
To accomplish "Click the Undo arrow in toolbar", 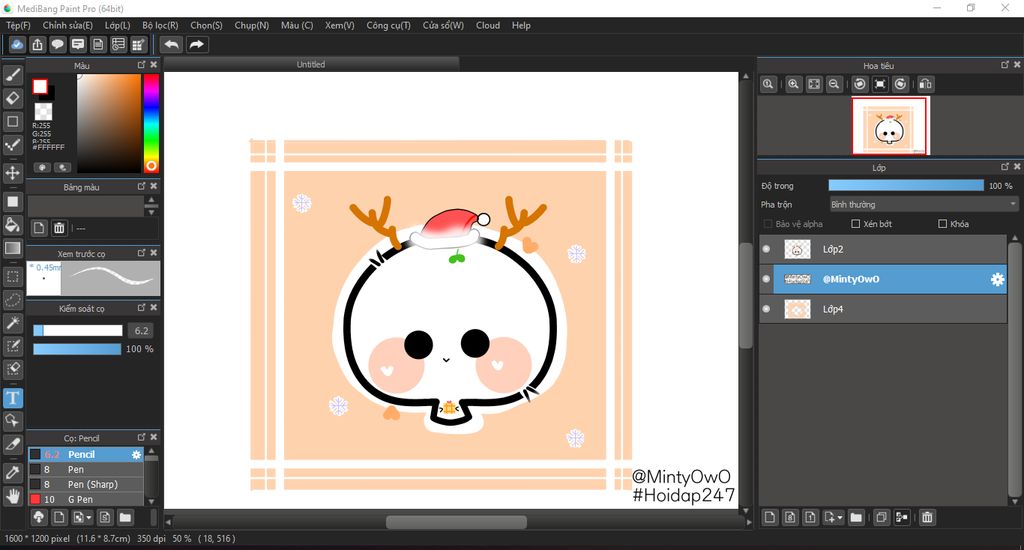I will pyautogui.click(x=171, y=44).
